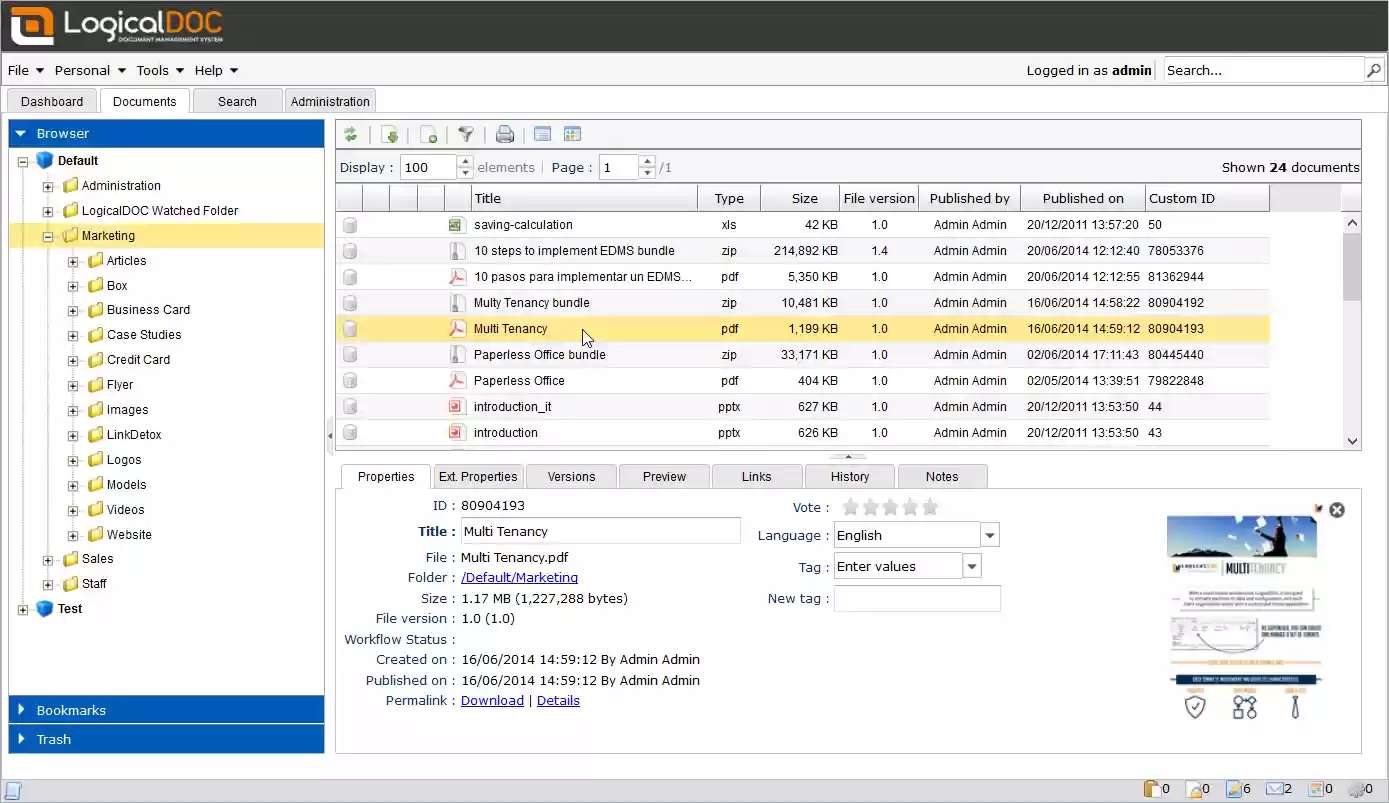Expand the Marketing subfolder Images

(72, 409)
